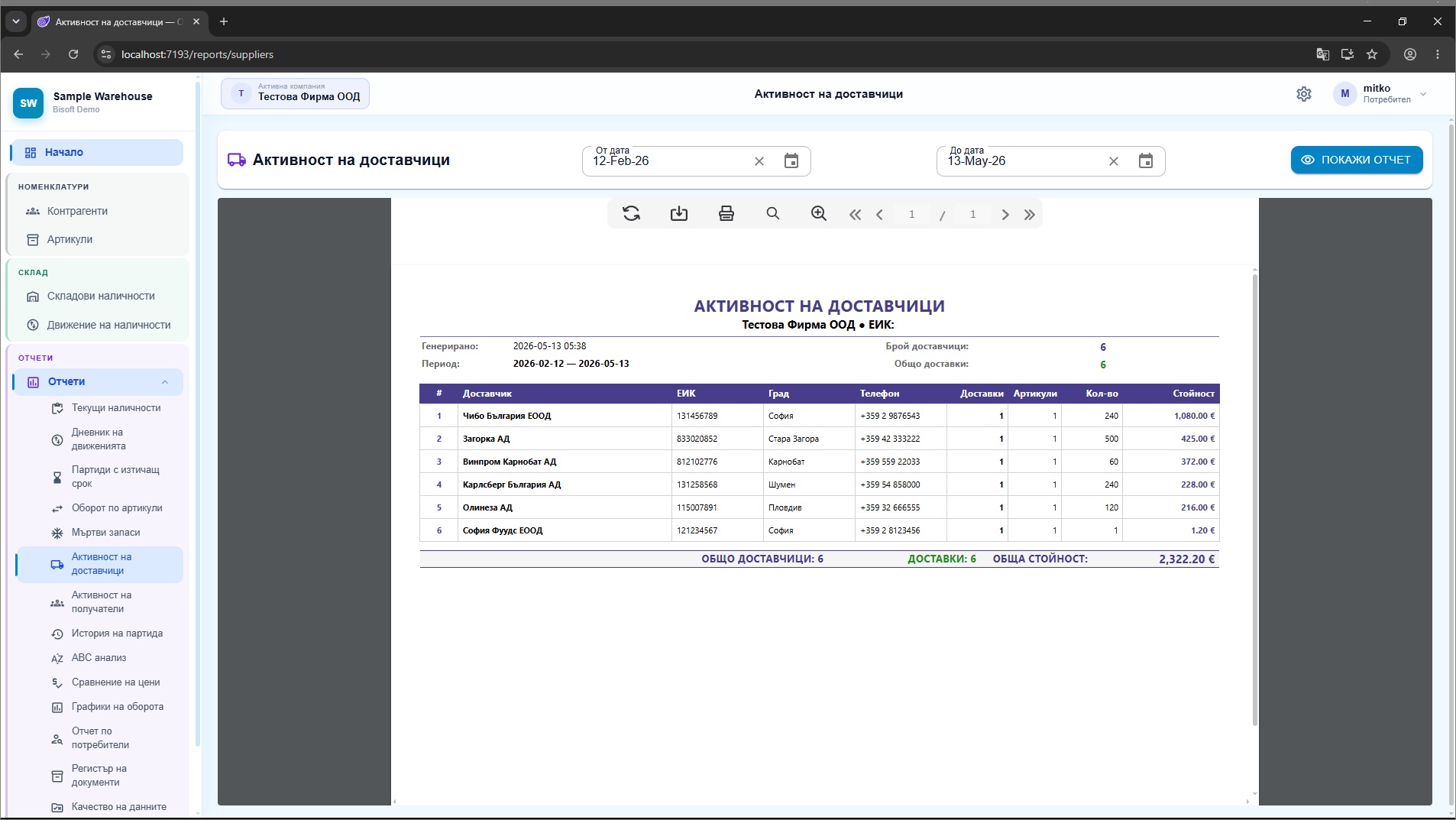The width and height of the screenshot is (1456, 820).
Task: Select the 'ABC анализ' report
Action: click(x=99, y=658)
